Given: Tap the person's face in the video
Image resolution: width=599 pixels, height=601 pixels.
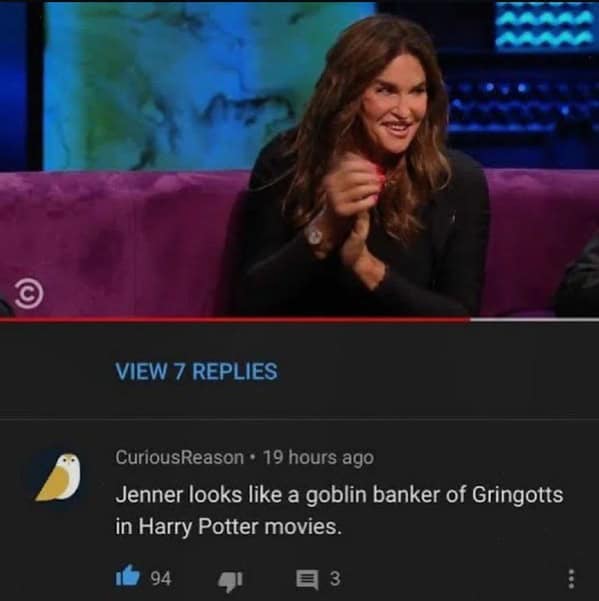Looking at the screenshot, I should pos(397,107).
